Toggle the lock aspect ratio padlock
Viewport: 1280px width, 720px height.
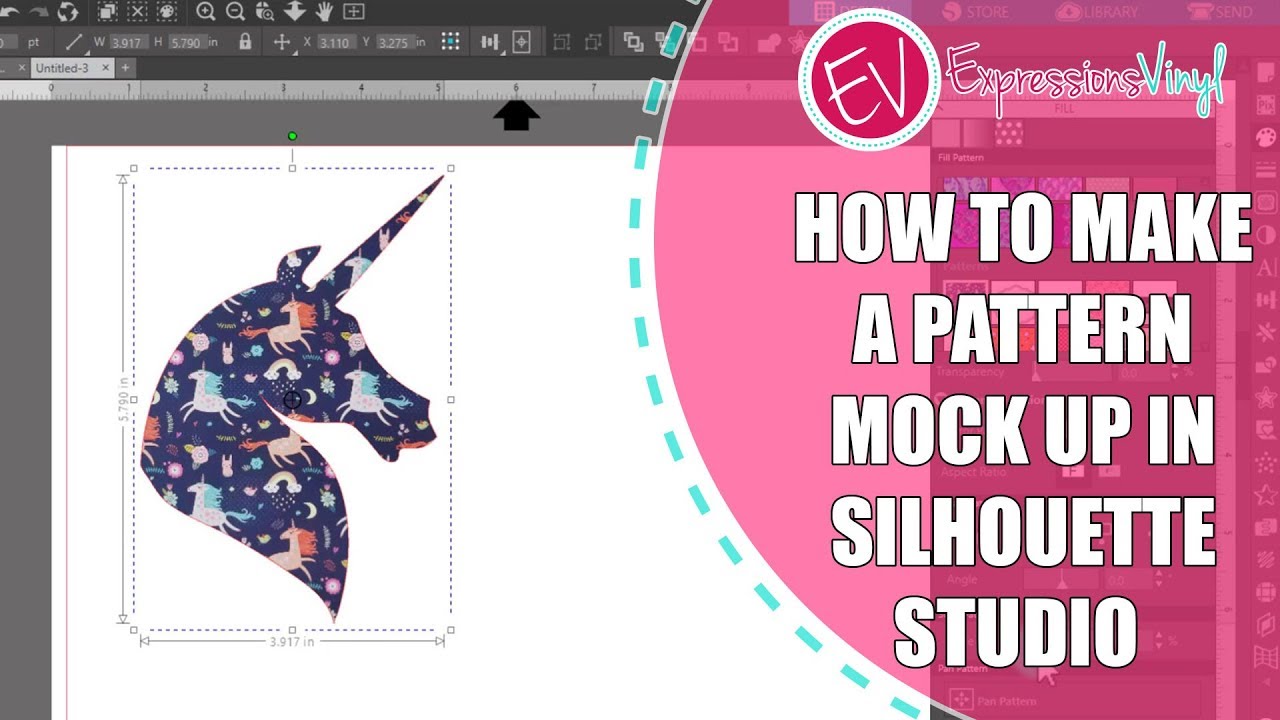point(245,42)
